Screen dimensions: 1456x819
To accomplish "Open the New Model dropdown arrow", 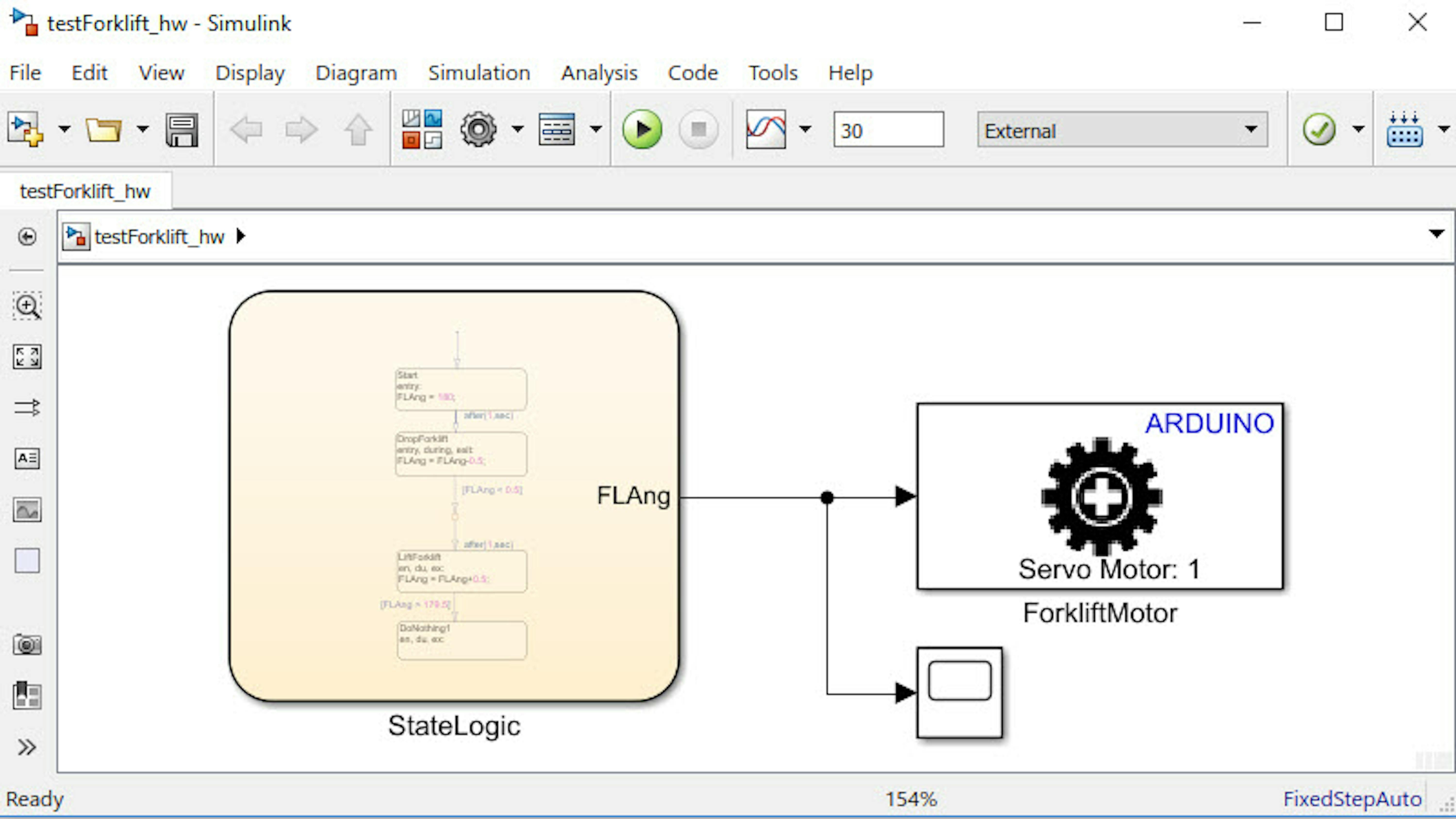I will [x=65, y=129].
